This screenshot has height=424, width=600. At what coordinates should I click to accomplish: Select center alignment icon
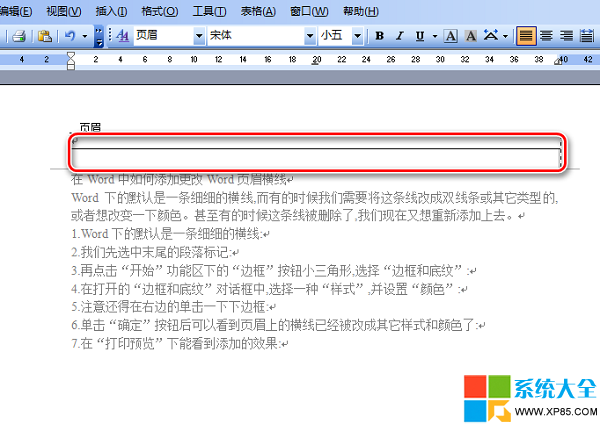(546, 36)
